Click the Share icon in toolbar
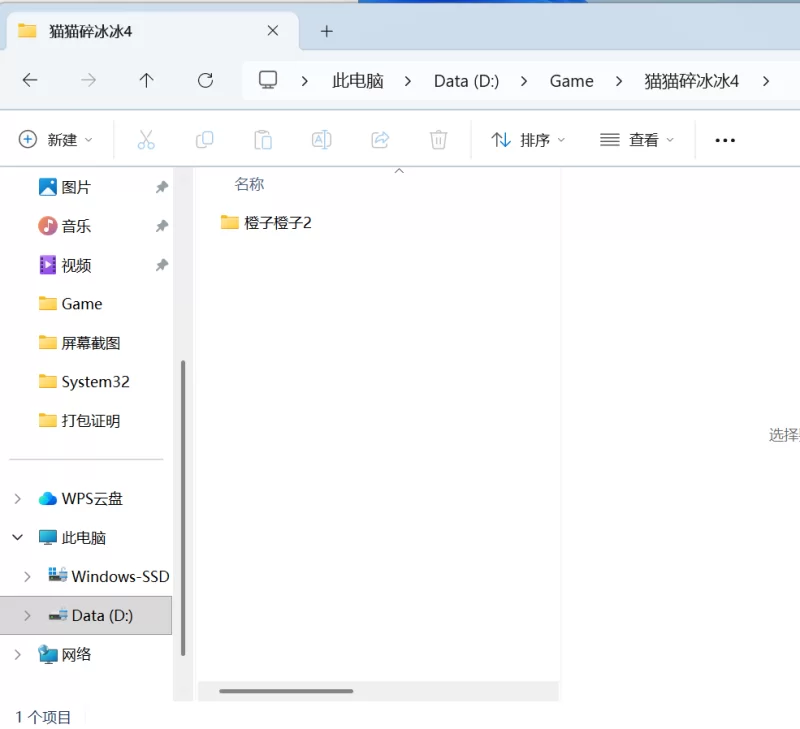The height and width of the screenshot is (729, 800). click(380, 140)
